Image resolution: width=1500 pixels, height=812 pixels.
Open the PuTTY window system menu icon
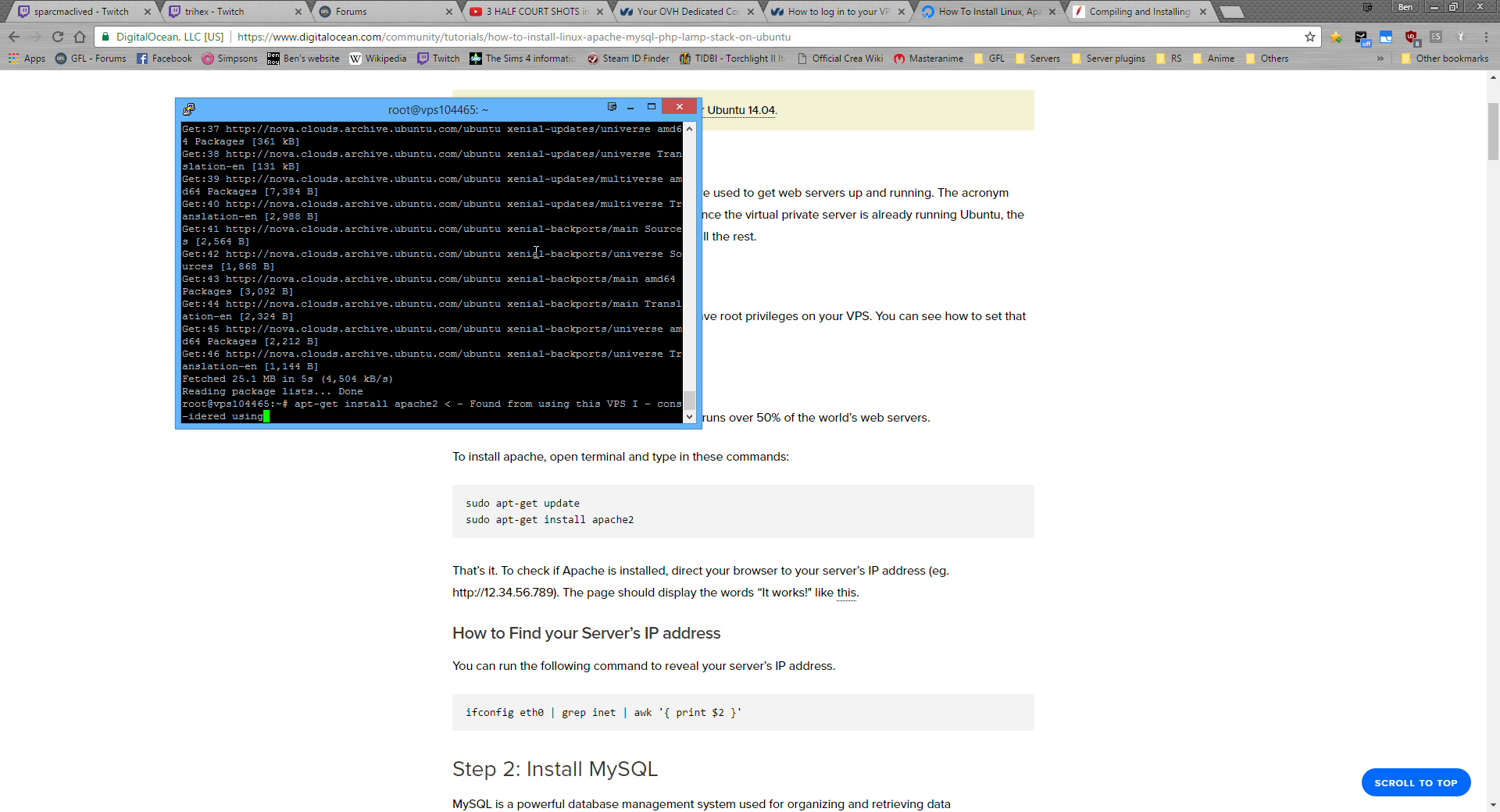(x=189, y=109)
